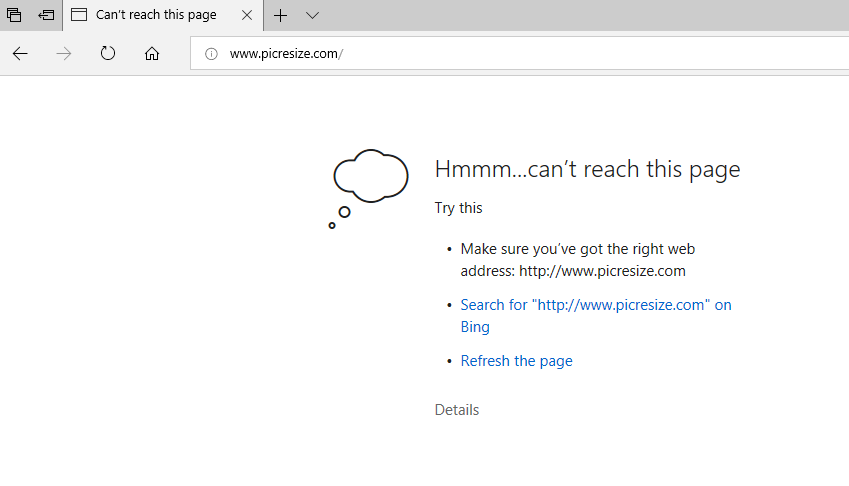This screenshot has width=849, height=486.
Task: Search for picresize.com on Bing link
Action: [x=596, y=316]
